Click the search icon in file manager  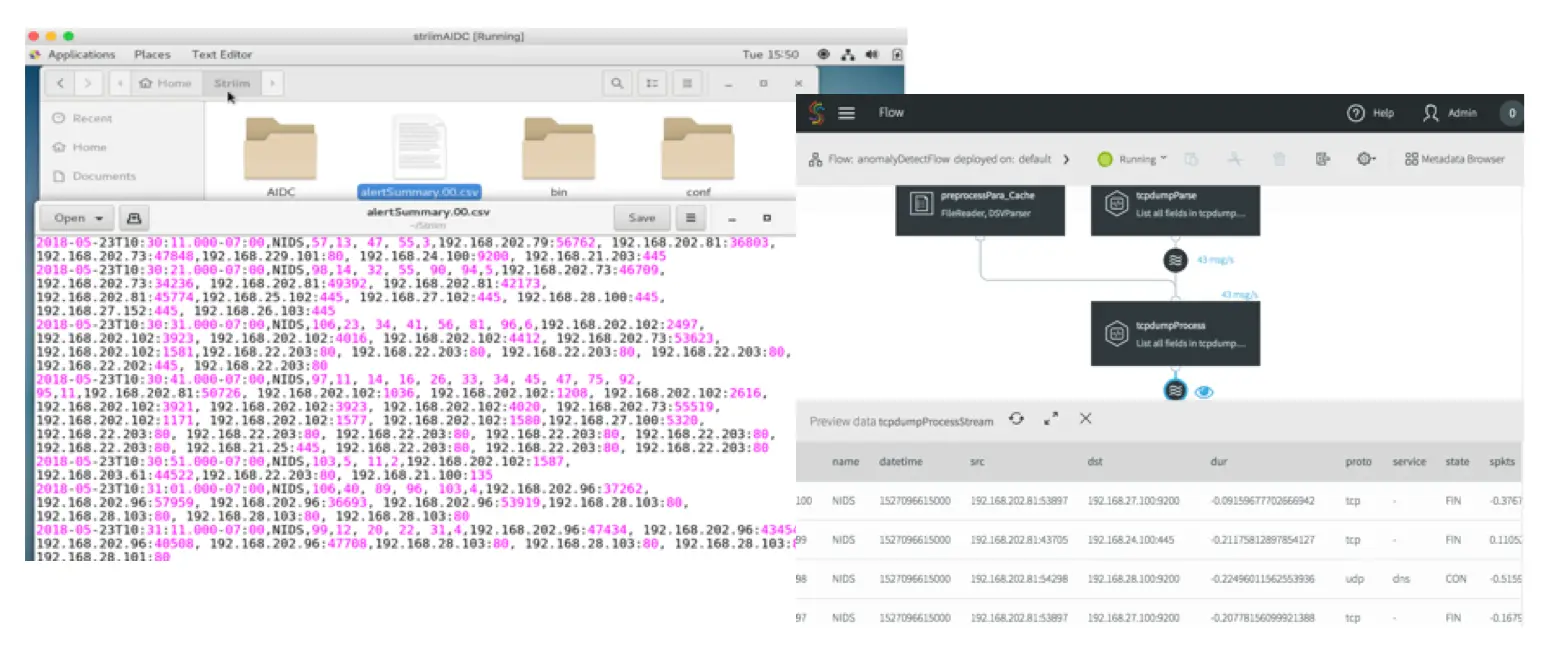617,83
